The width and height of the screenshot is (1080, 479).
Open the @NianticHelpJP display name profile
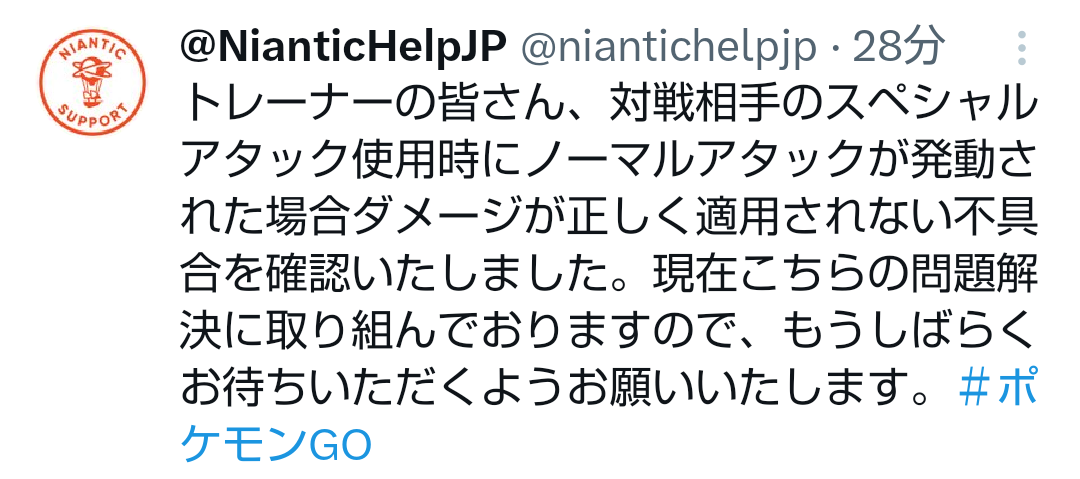[344, 47]
